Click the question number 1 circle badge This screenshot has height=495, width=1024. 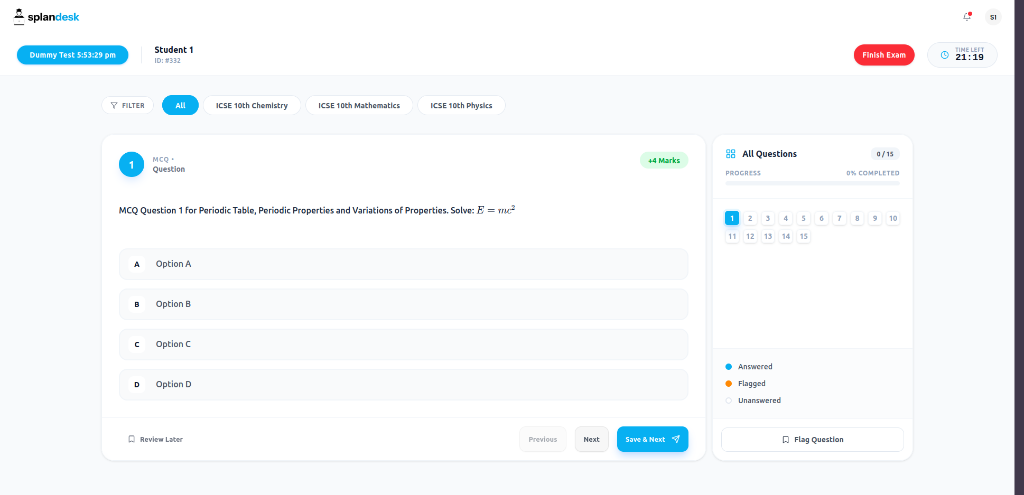(131, 165)
